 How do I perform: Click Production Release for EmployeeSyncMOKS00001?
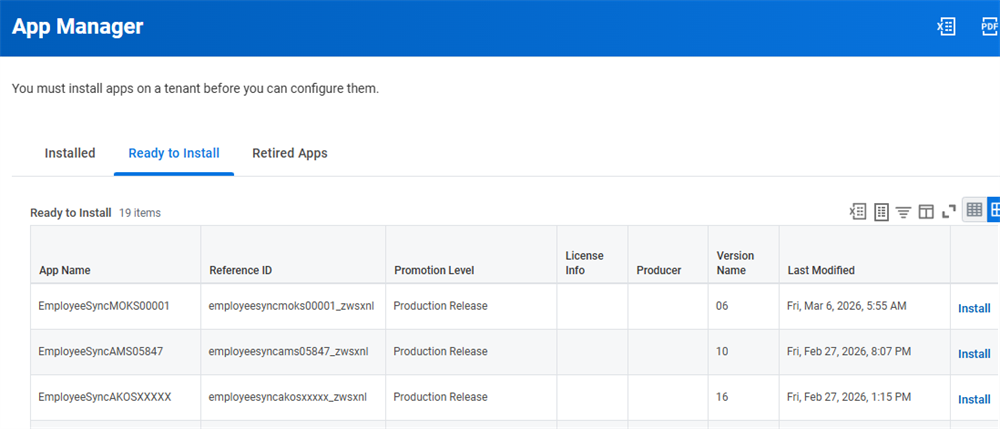click(x=440, y=306)
